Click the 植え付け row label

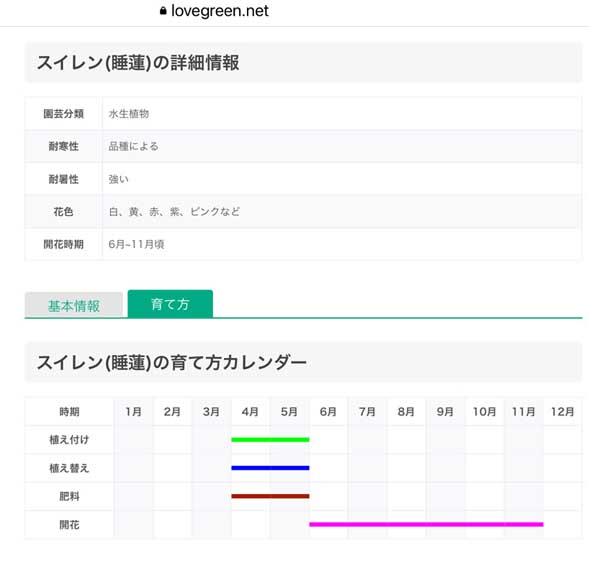pyautogui.click(x=69, y=440)
